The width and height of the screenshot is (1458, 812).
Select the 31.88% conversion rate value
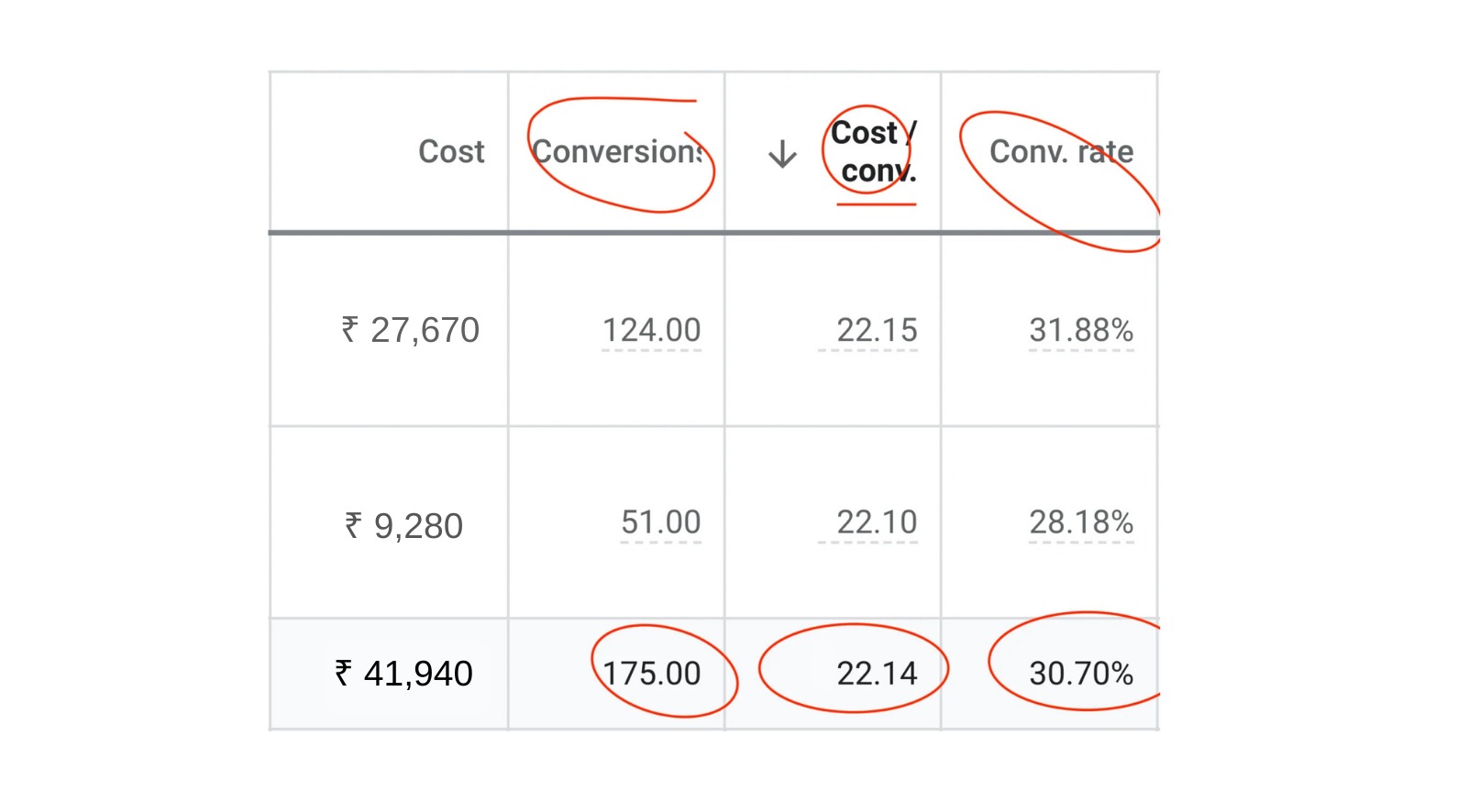tap(1081, 330)
